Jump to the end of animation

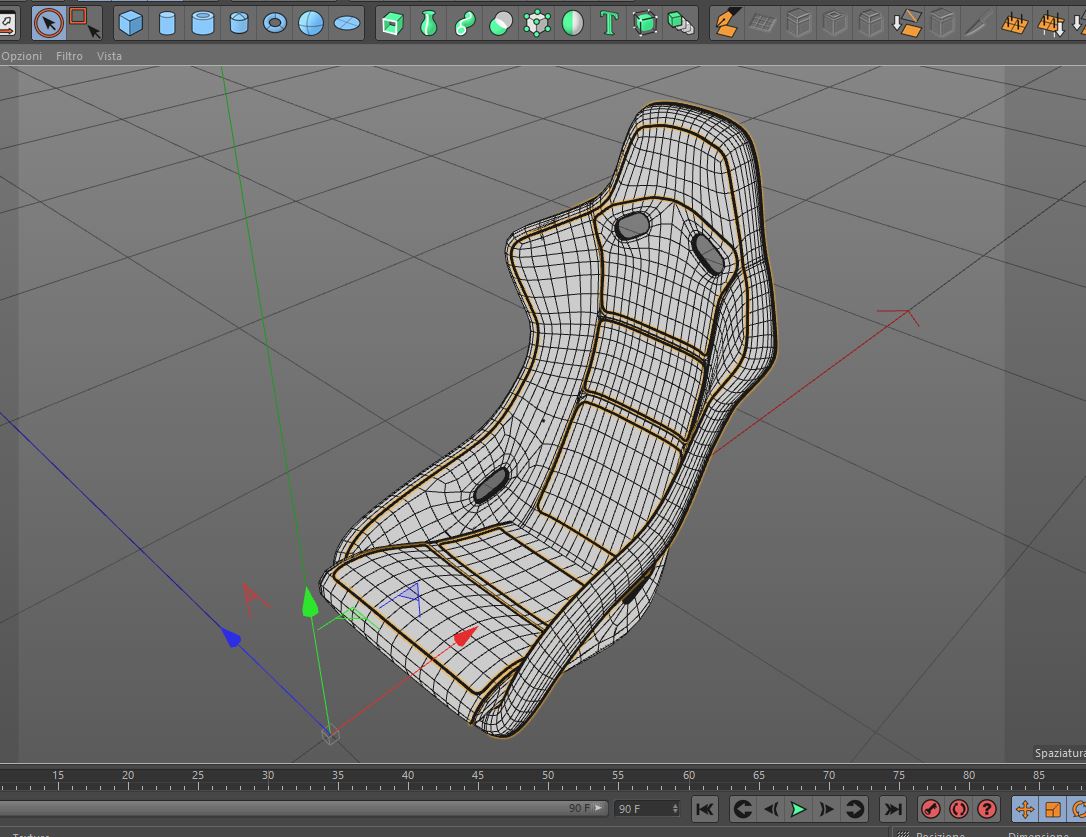(893, 809)
